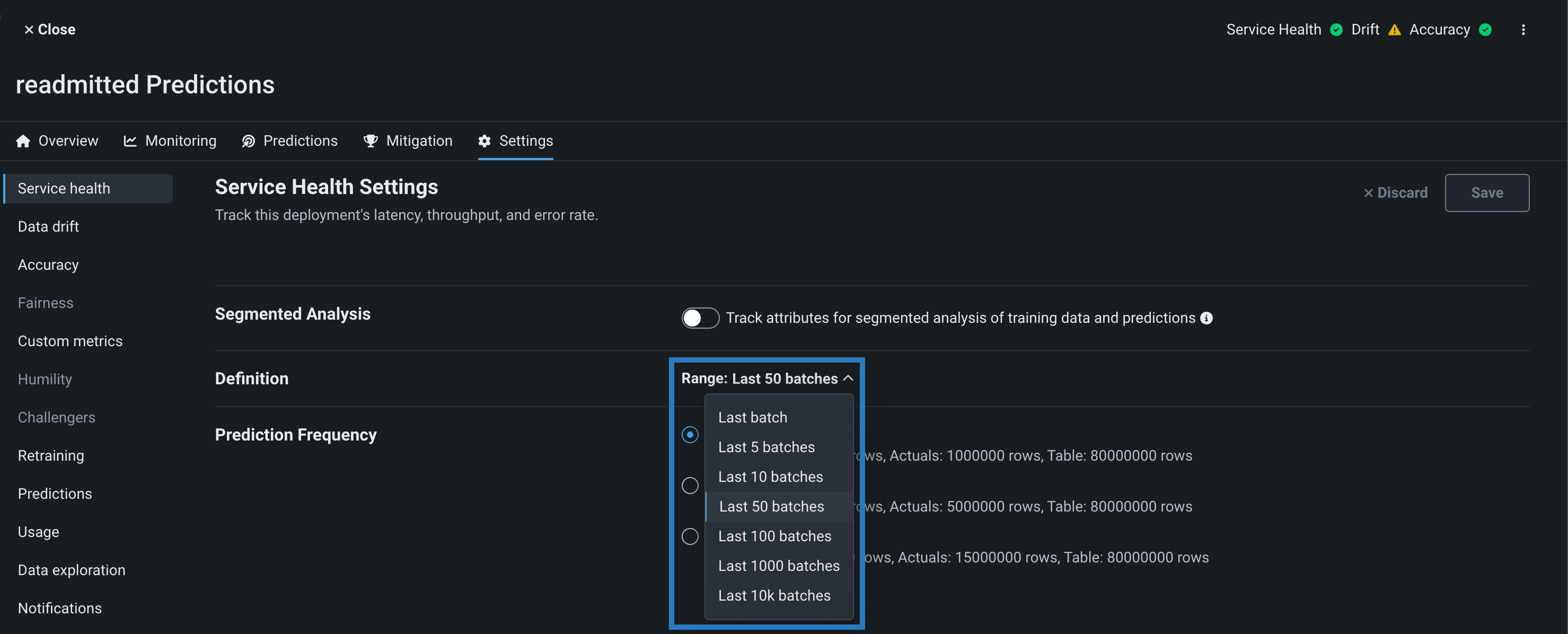Click the Predictions tab icon
This screenshot has height=634, width=1568.
249,141
